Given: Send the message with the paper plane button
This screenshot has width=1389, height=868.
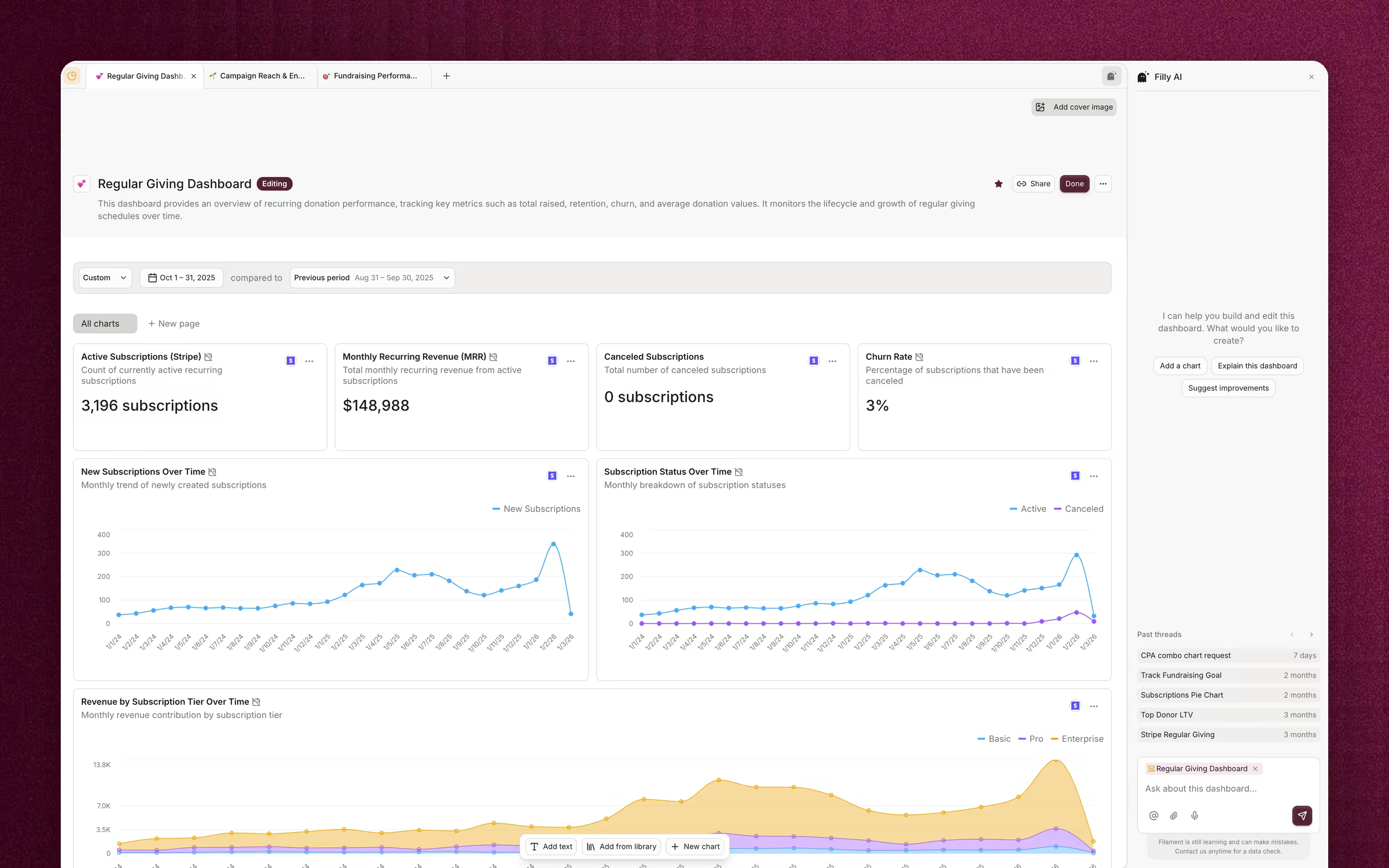Looking at the screenshot, I should click(1302, 815).
